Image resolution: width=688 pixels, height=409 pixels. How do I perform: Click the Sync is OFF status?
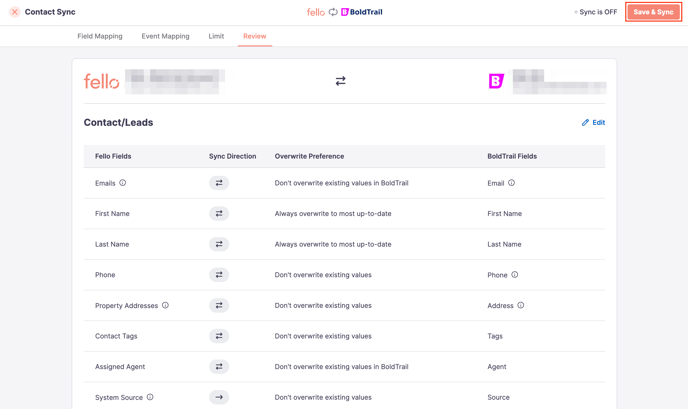[596, 12]
